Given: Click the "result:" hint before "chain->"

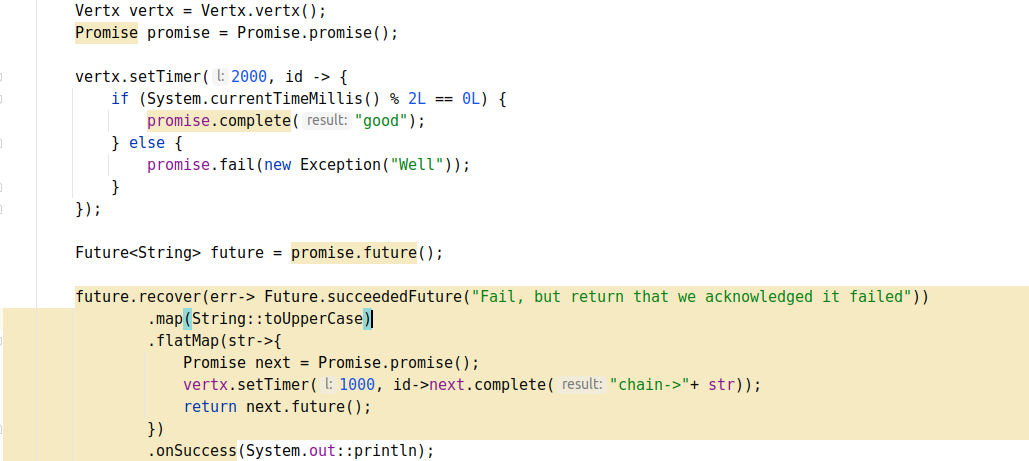Looking at the screenshot, I should click(x=581, y=385).
